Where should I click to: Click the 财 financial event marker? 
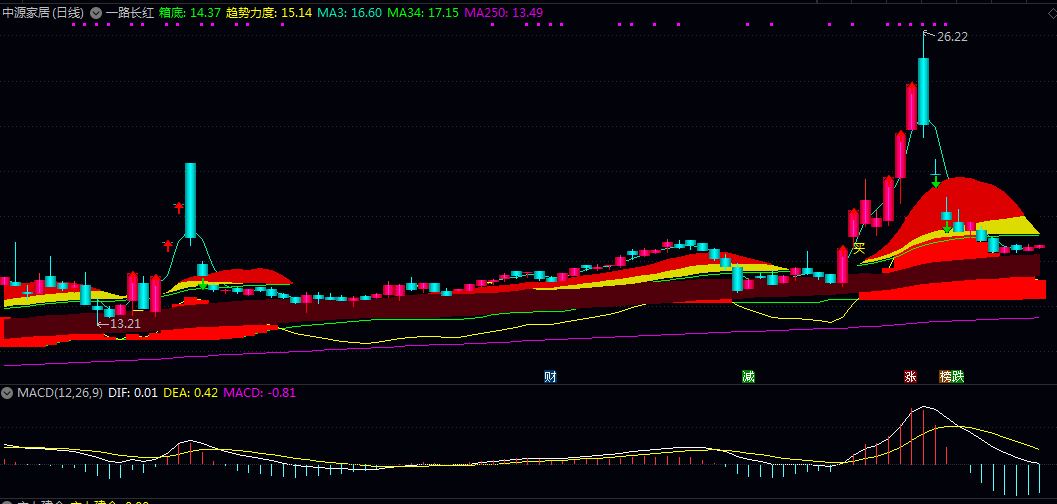551,376
